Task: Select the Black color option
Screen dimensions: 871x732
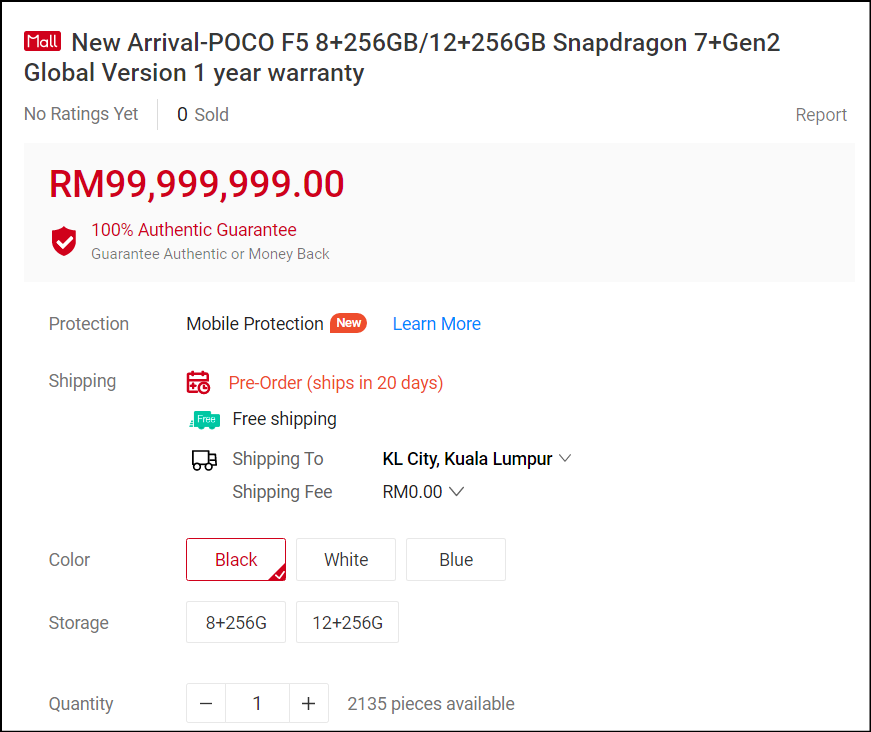Action: click(236, 559)
